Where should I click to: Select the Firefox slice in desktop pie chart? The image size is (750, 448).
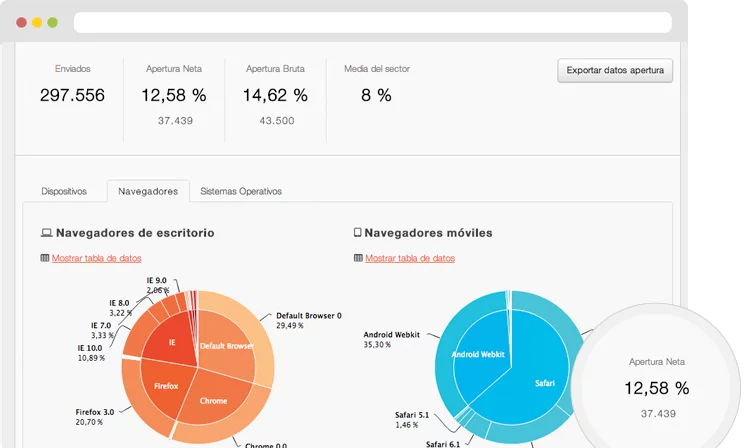pos(166,386)
